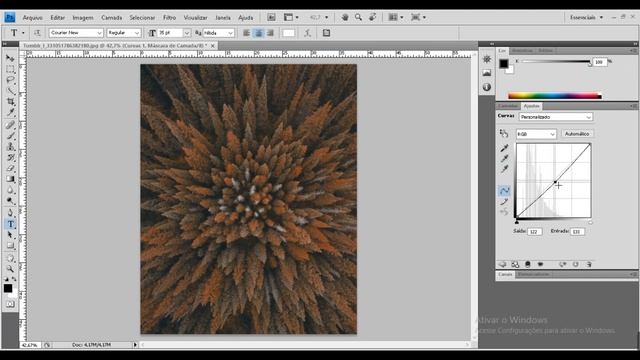Reset adjustment to defaults icon
The image size is (640, 360).
coord(576,264)
